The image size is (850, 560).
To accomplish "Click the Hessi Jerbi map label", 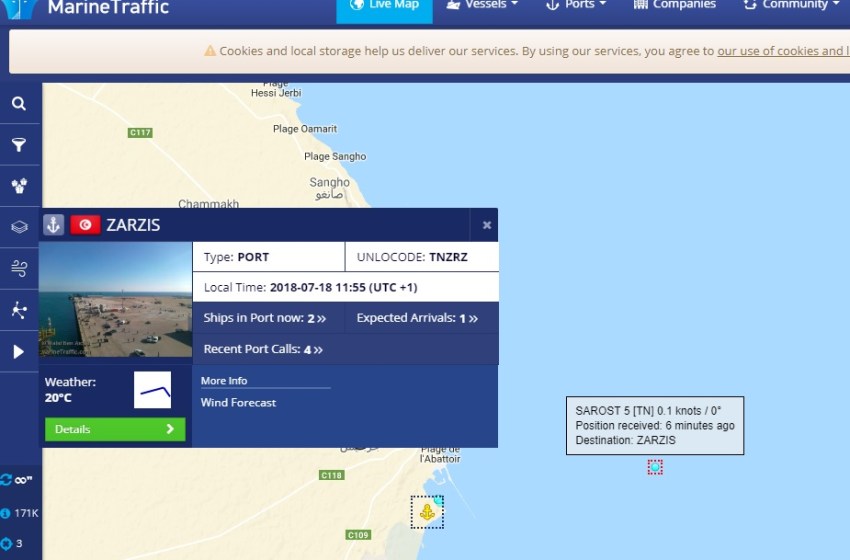I will tap(276, 93).
